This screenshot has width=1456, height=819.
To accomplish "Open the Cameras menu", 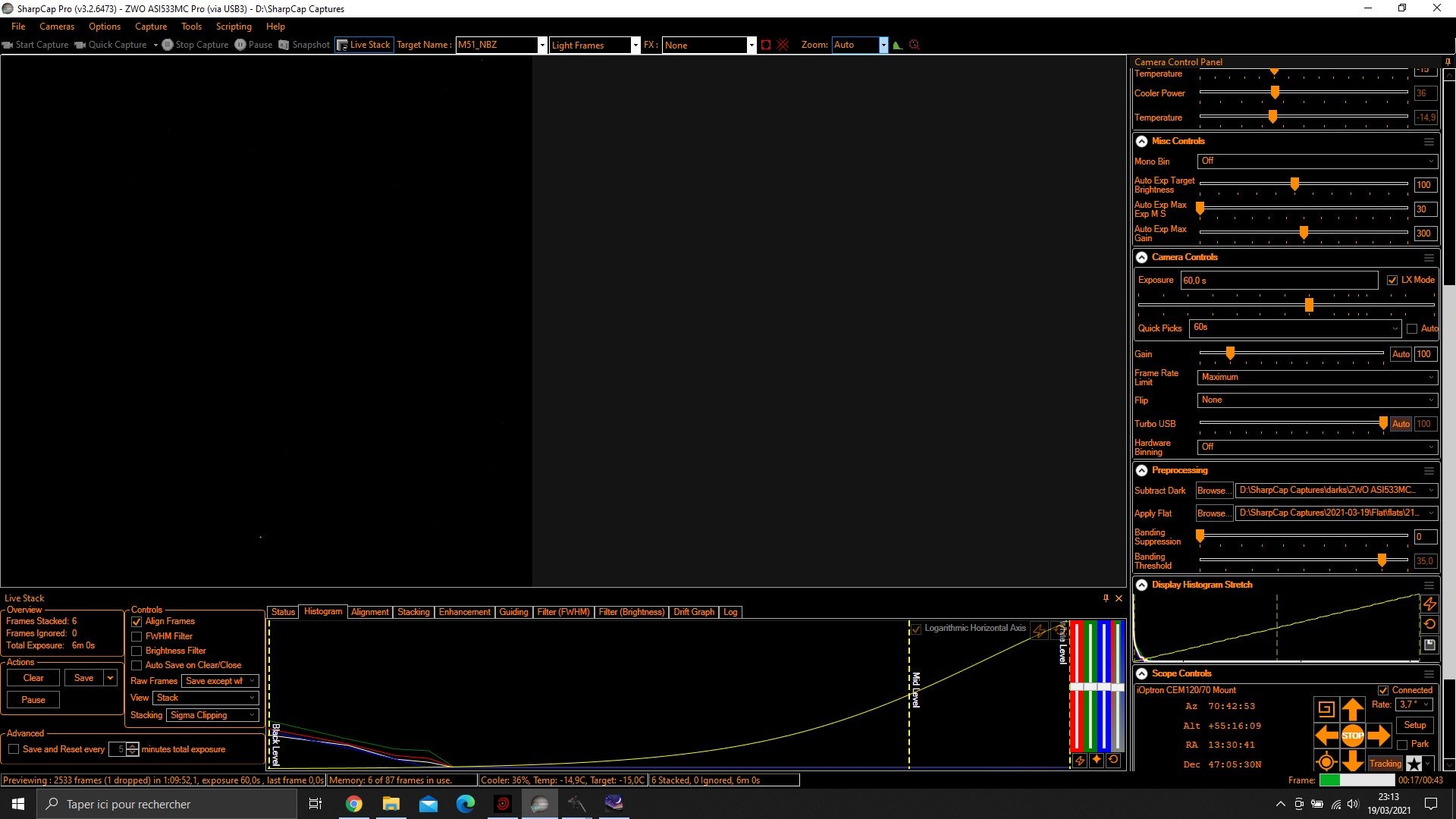I will click(x=57, y=27).
